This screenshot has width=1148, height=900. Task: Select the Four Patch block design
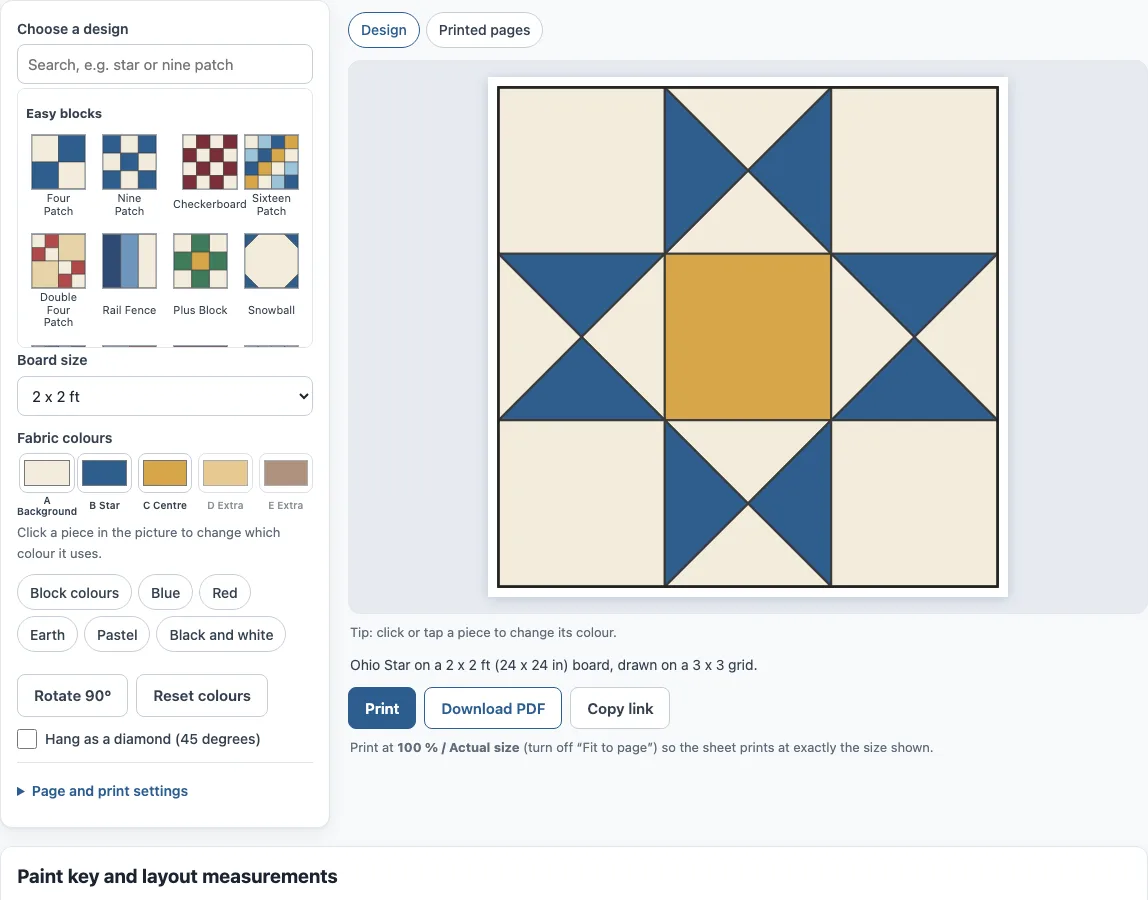[58, 176]
